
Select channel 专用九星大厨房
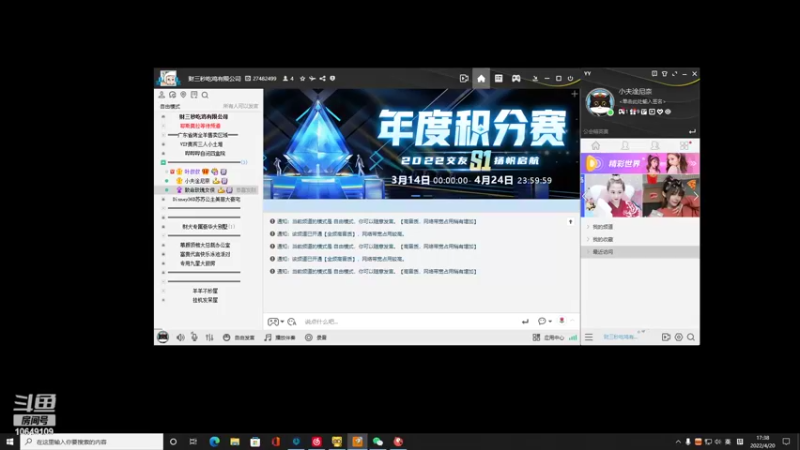[x=197, y=263]
